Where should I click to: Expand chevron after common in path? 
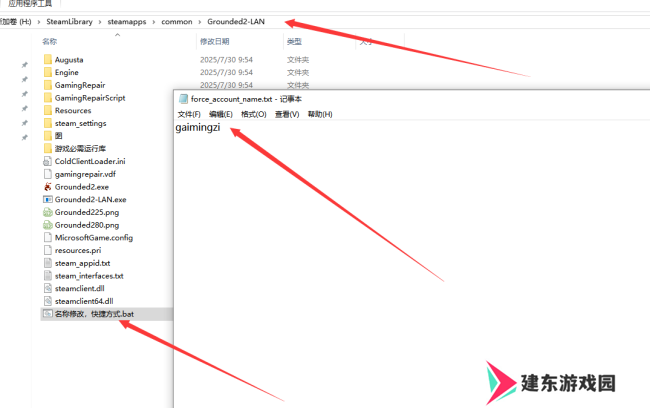point(199,22)
